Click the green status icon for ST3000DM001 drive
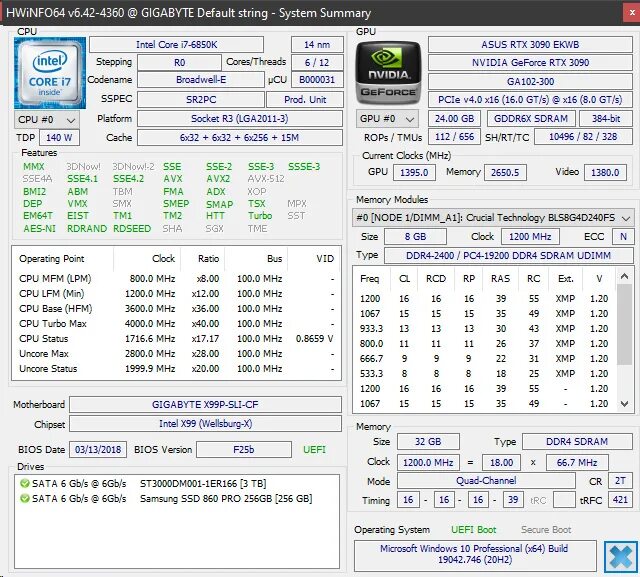The width and height of the screenshot is (640, 577). coord(24,484)
